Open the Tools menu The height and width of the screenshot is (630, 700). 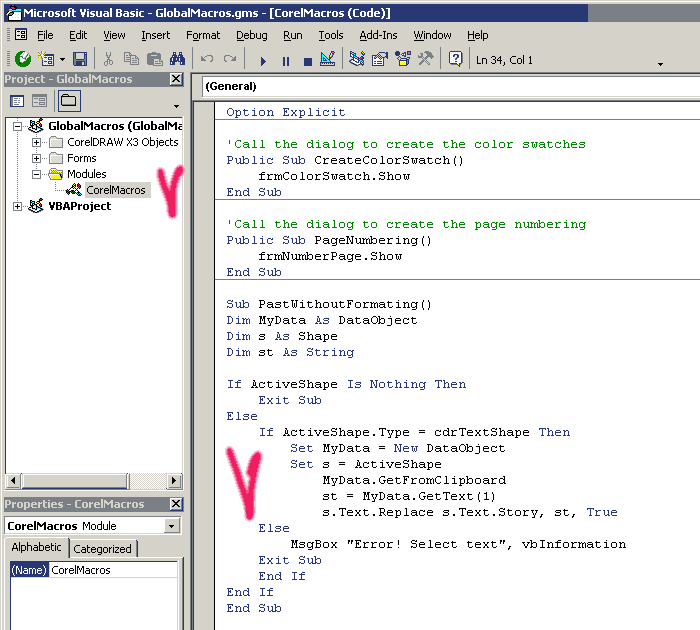331,35
